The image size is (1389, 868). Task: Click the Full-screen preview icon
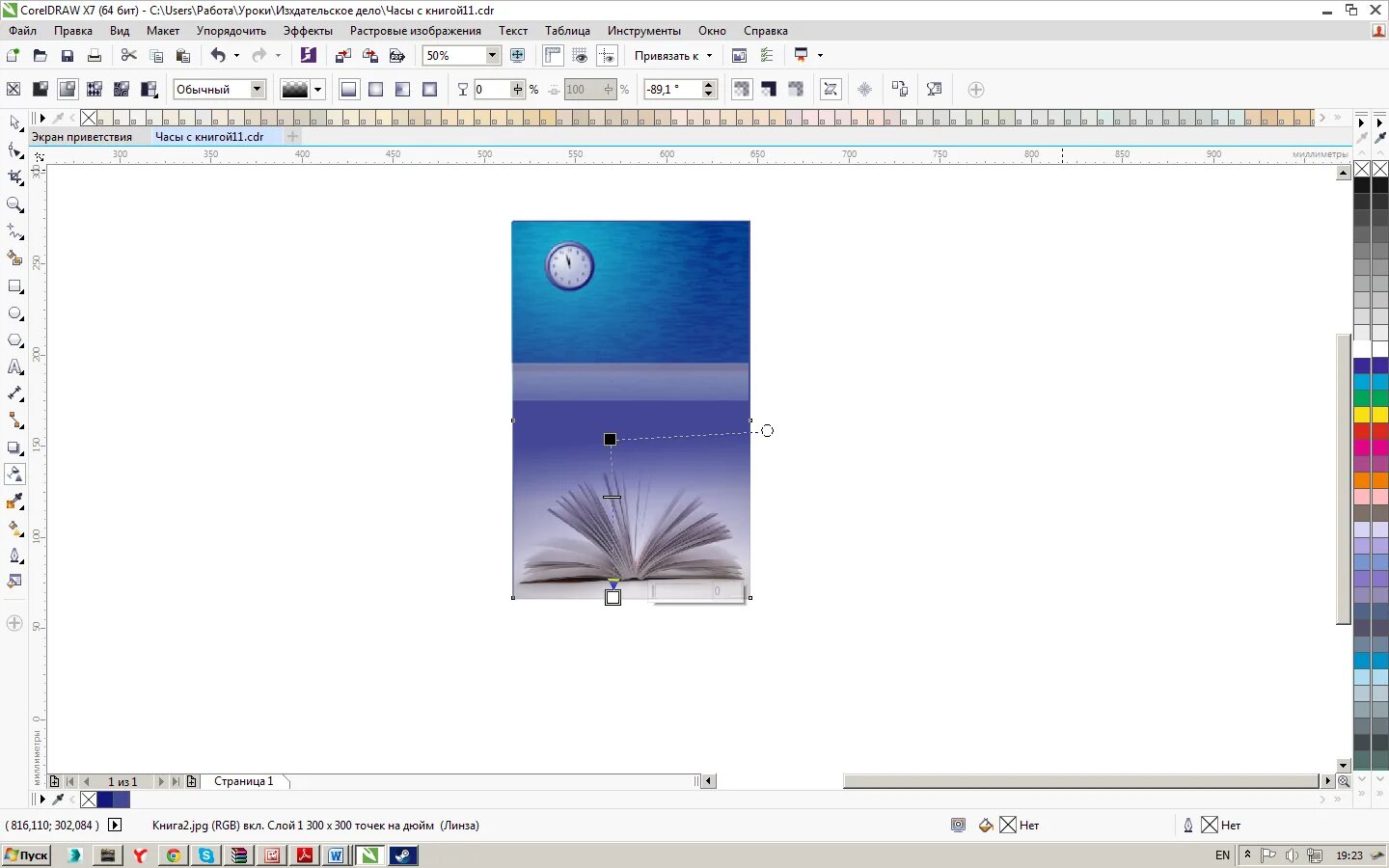(518, 56)
